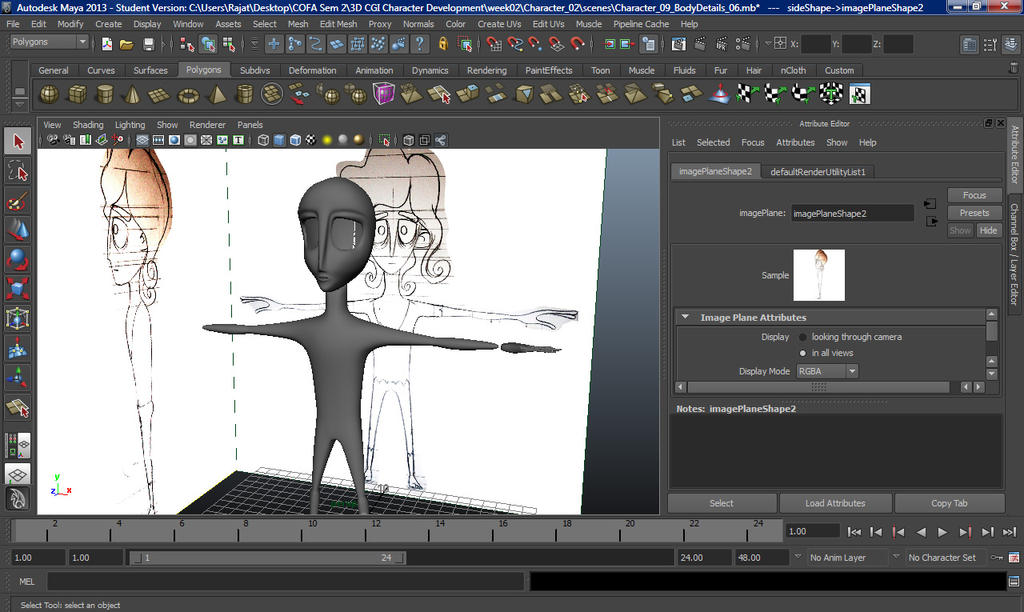
Task: Select the looking through camera radio button
Action: click(802, 337)
